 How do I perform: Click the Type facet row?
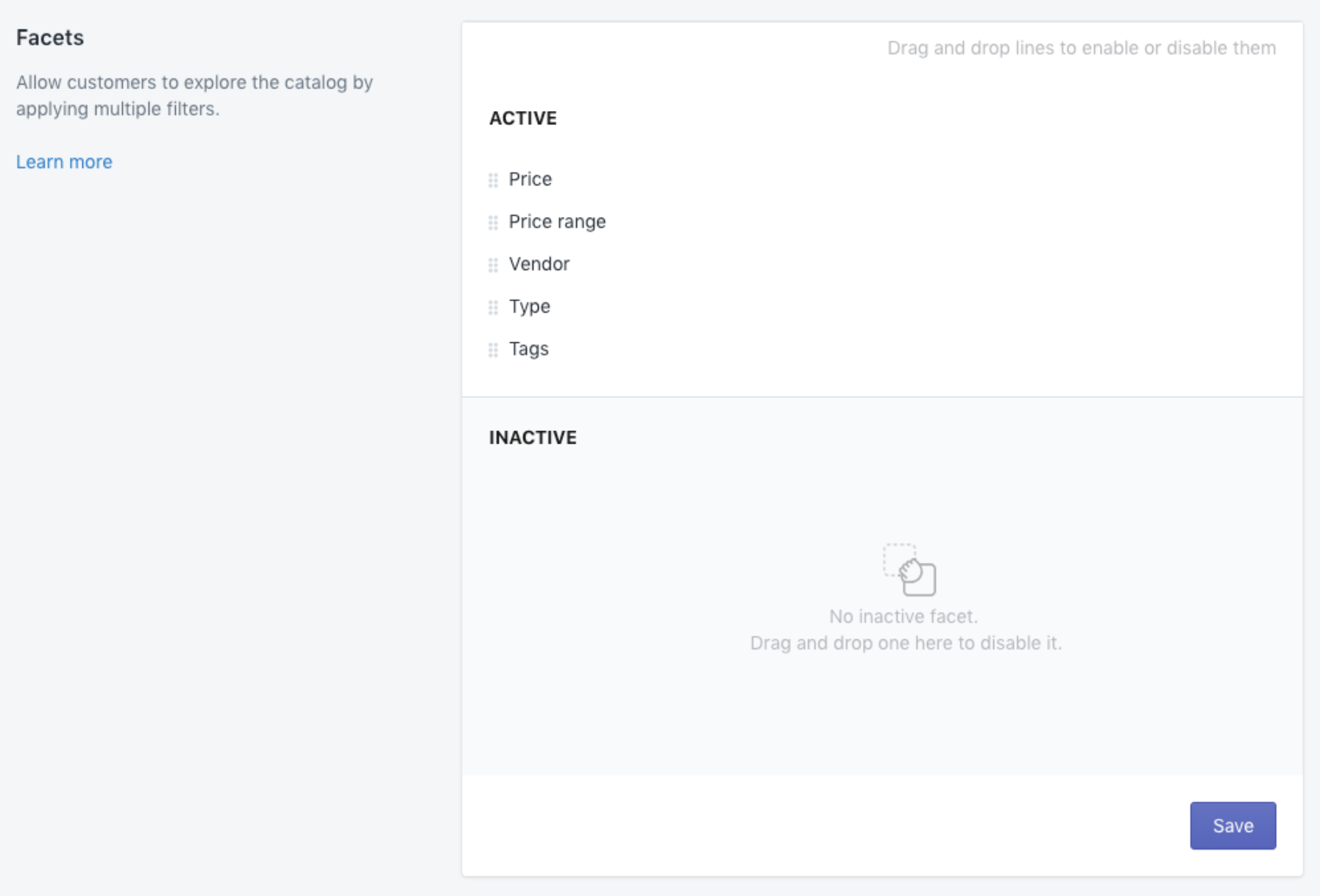click(881, 307)
